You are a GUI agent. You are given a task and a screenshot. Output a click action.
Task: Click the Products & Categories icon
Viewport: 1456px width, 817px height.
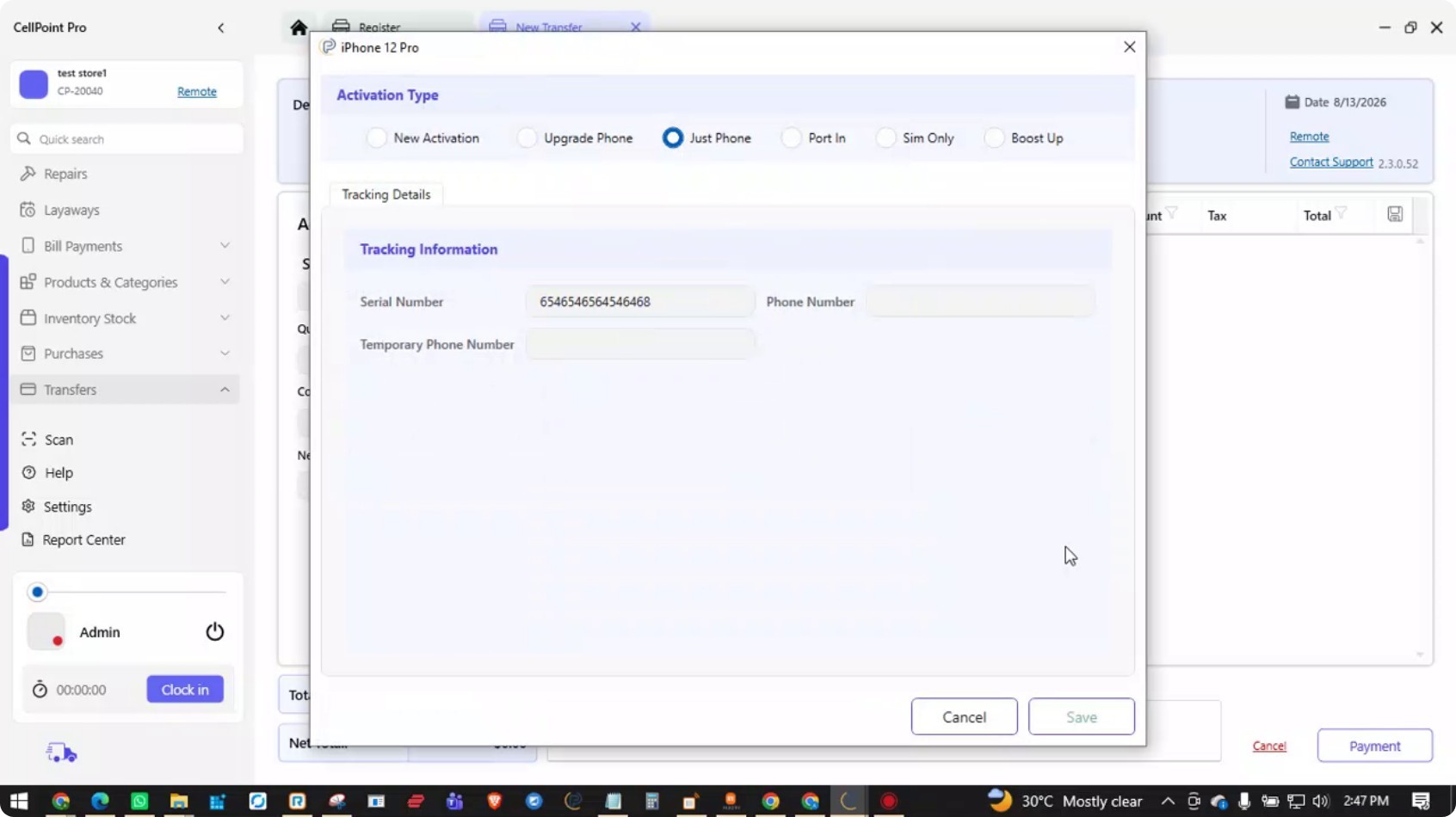(x=28, y=282)
